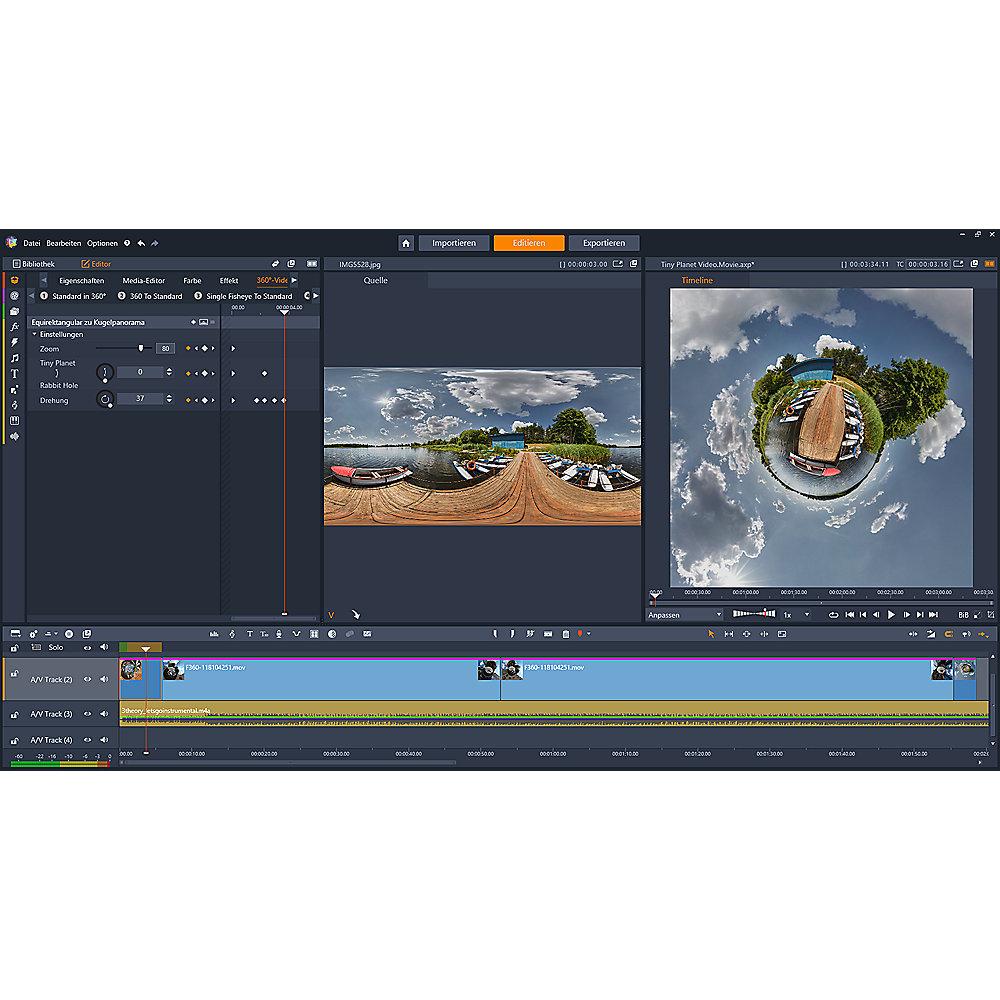Open the track height dropdown in timeline toolbar

coord(51,634)
